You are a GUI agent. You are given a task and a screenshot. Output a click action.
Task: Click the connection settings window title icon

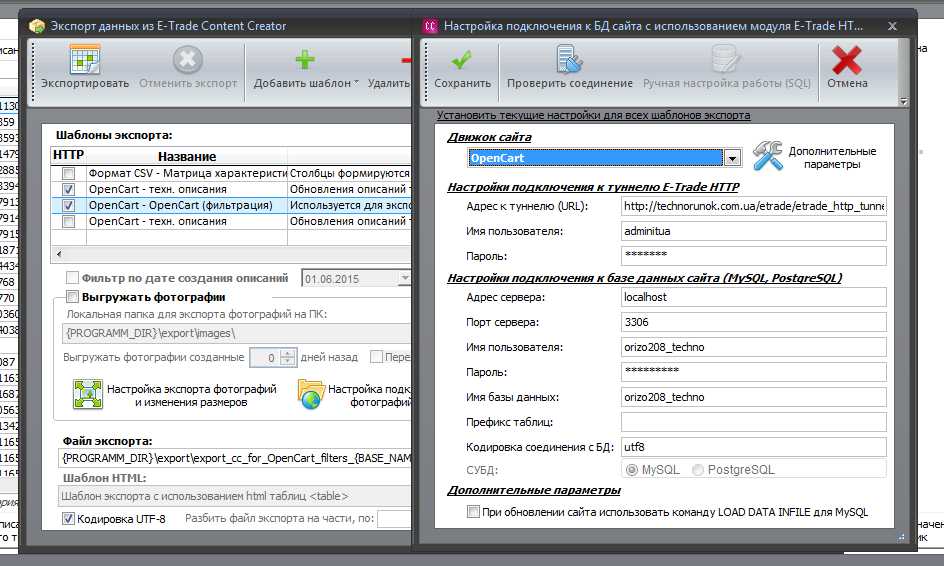[x=430, y=26]
